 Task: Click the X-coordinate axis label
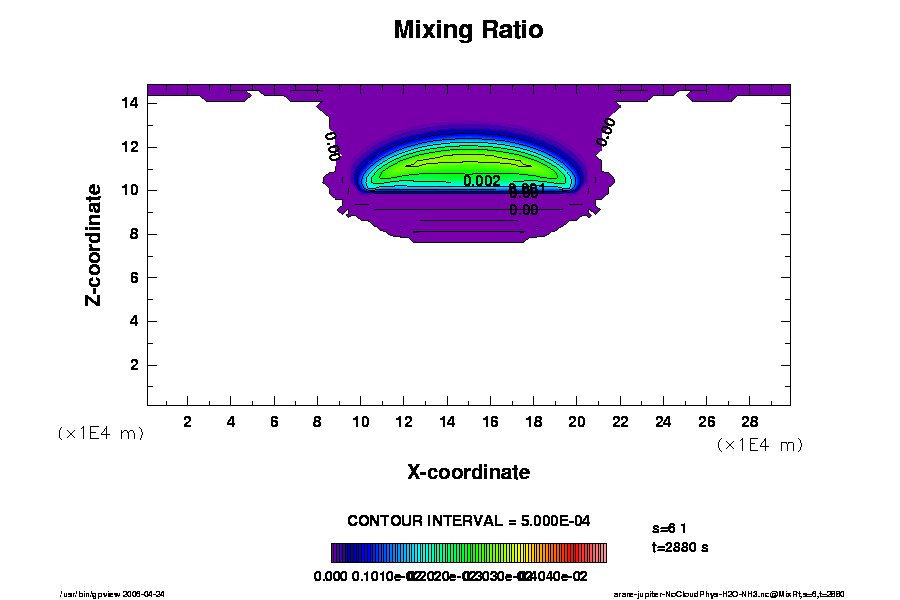(468, 472)
